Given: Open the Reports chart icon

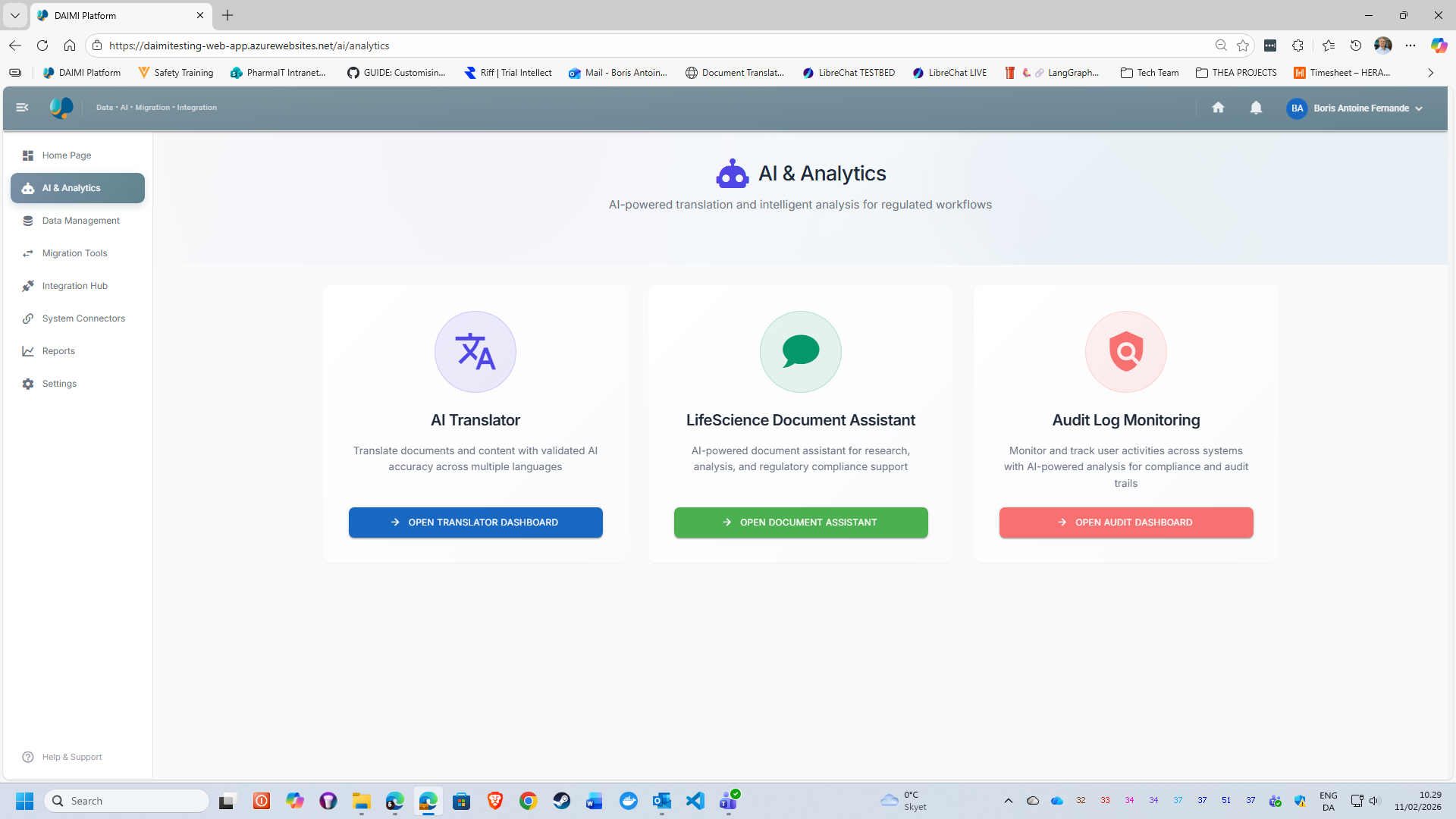Looking at the screenshot, I should pos(28,351).
